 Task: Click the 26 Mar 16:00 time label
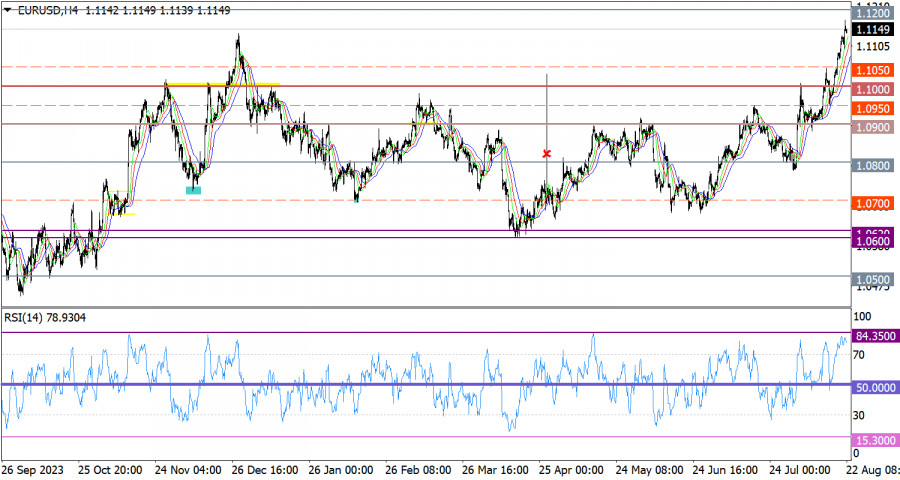pyautogui.click(x=495, y=470)
